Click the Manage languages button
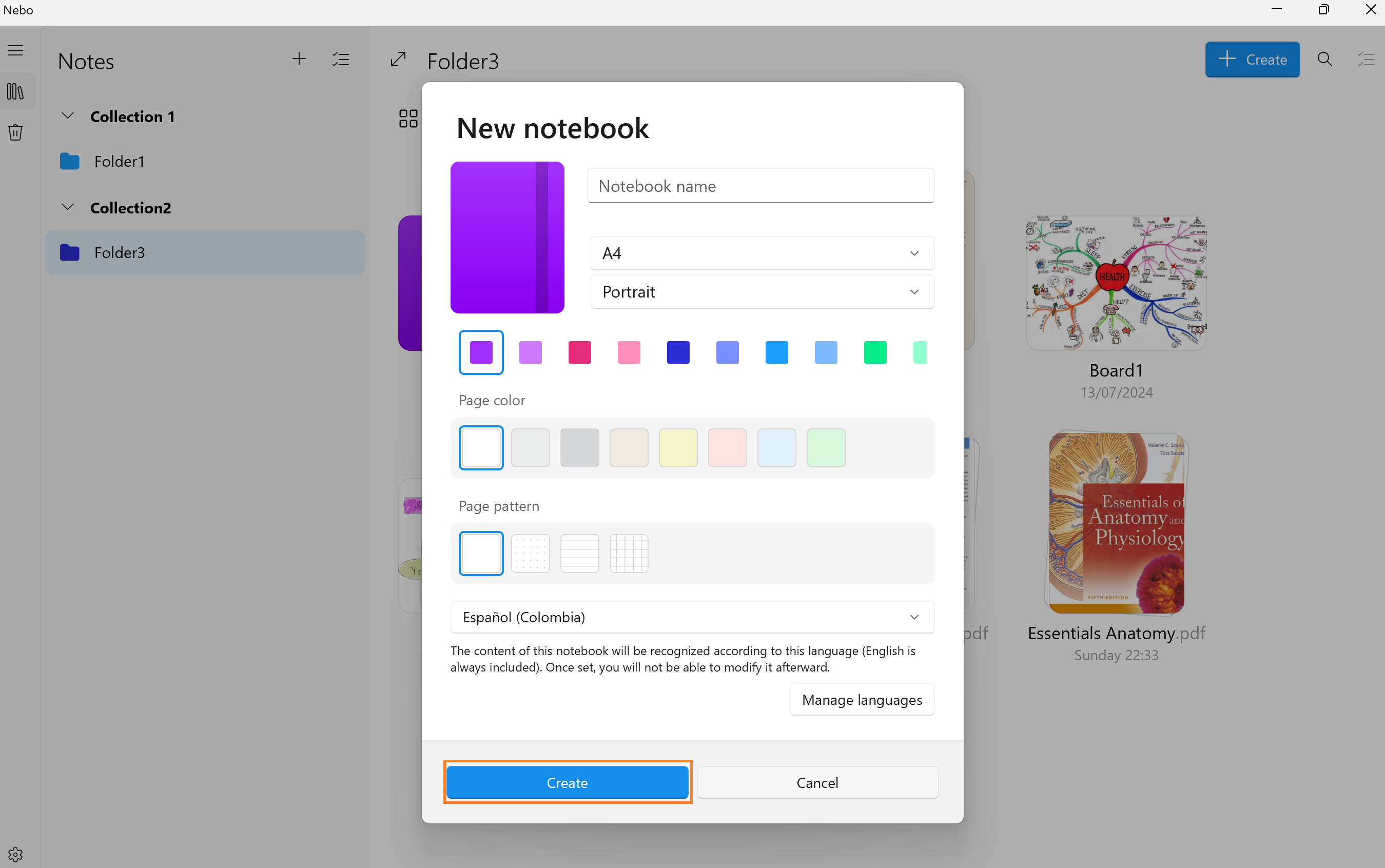The width and height of the screenshot is (1385, 868). point(861,700)
